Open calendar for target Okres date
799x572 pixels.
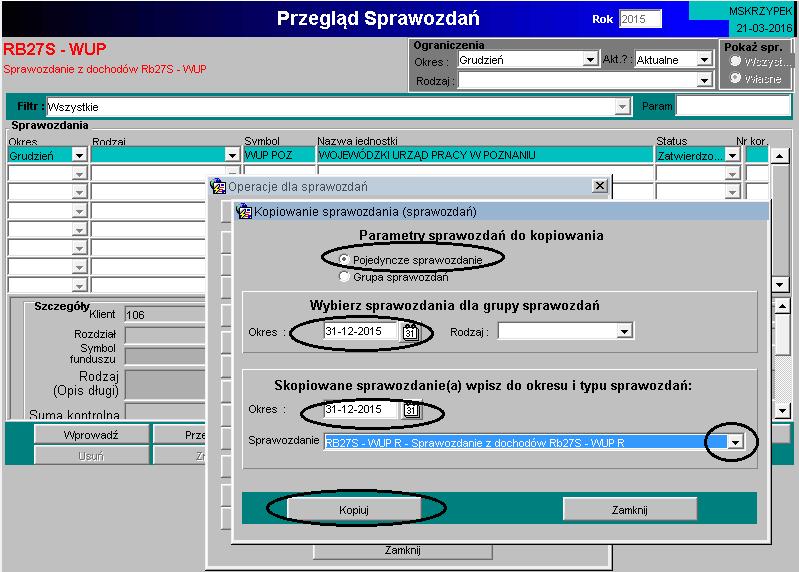pos(411,410)
